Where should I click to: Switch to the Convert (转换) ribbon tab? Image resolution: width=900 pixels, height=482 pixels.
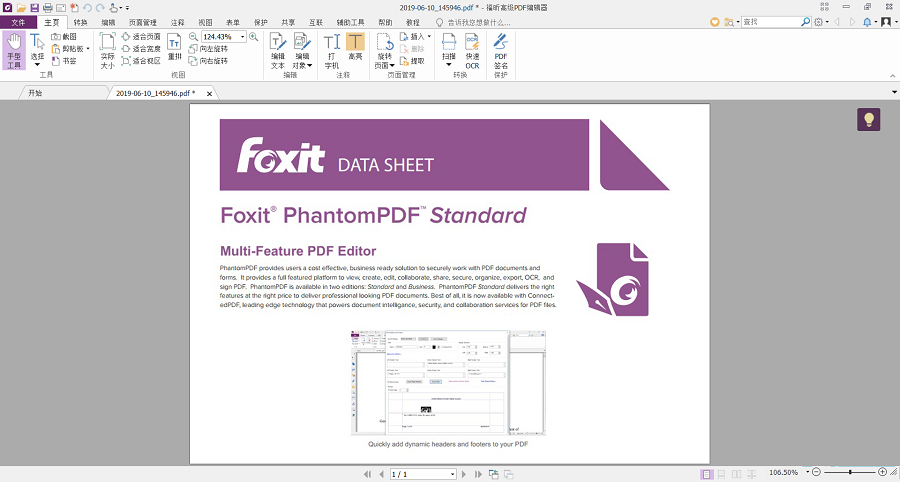pos(80,22)
